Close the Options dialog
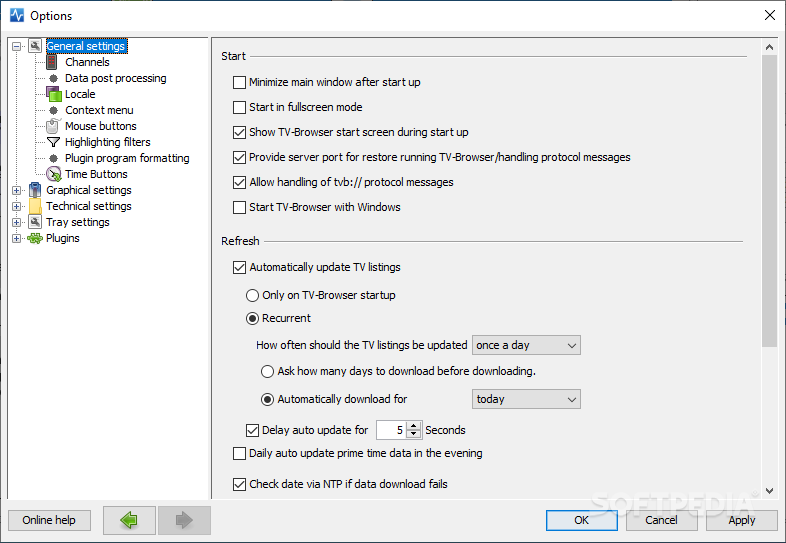 tap(770, 15)
